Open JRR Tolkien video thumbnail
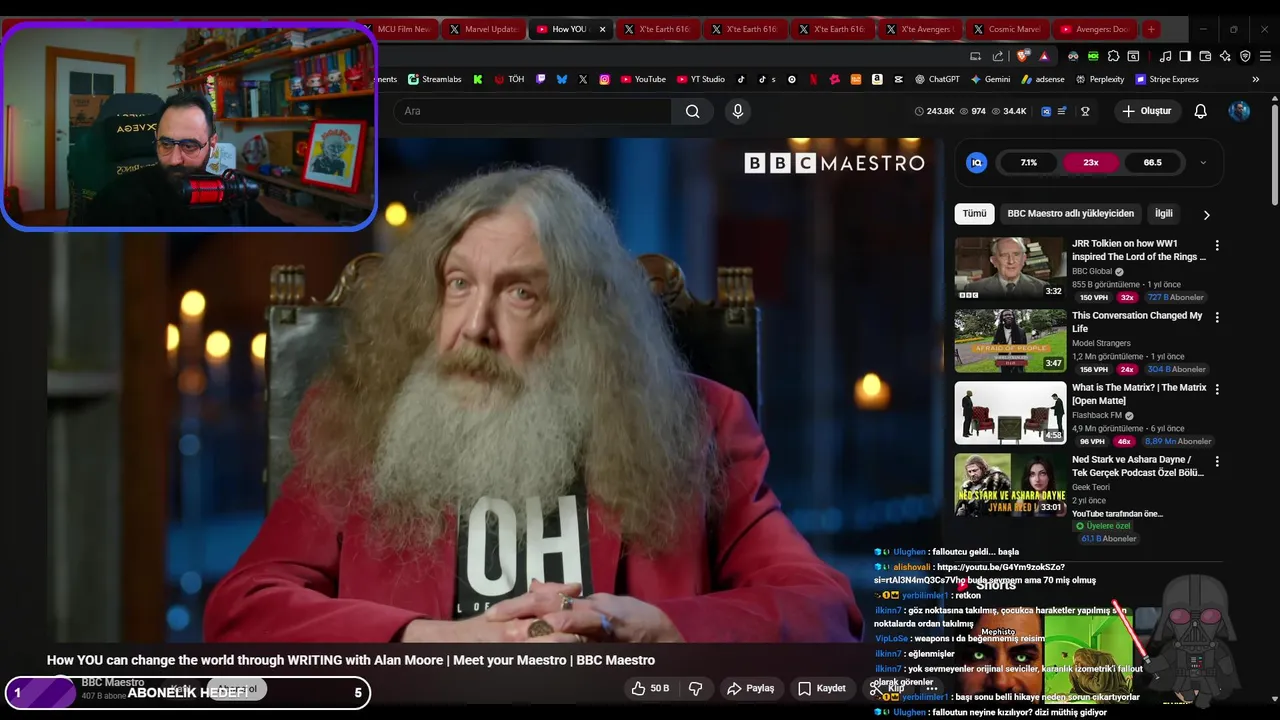1280x720 pixels. 1010,268
